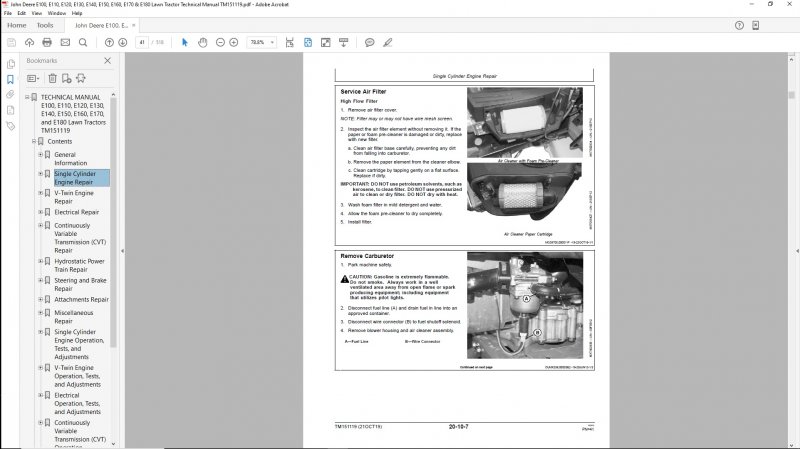The image size is (800, 449).
Task: Print the document using printer icon
Action: pos(47,42)
